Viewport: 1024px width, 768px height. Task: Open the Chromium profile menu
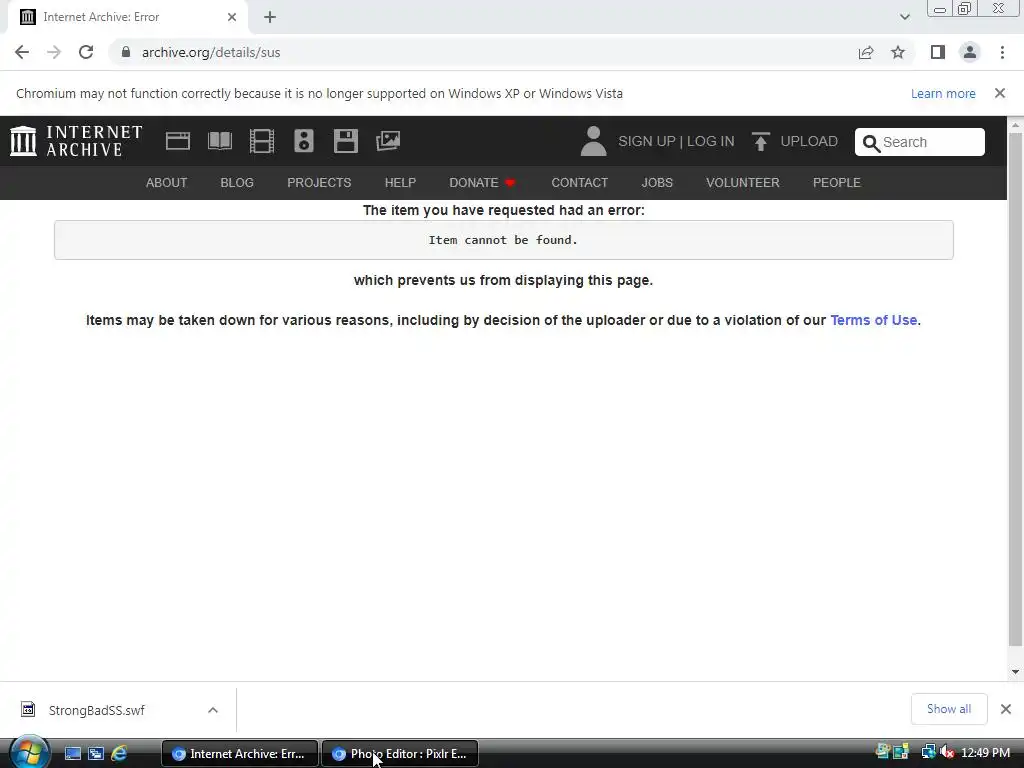tap(970, 52)
